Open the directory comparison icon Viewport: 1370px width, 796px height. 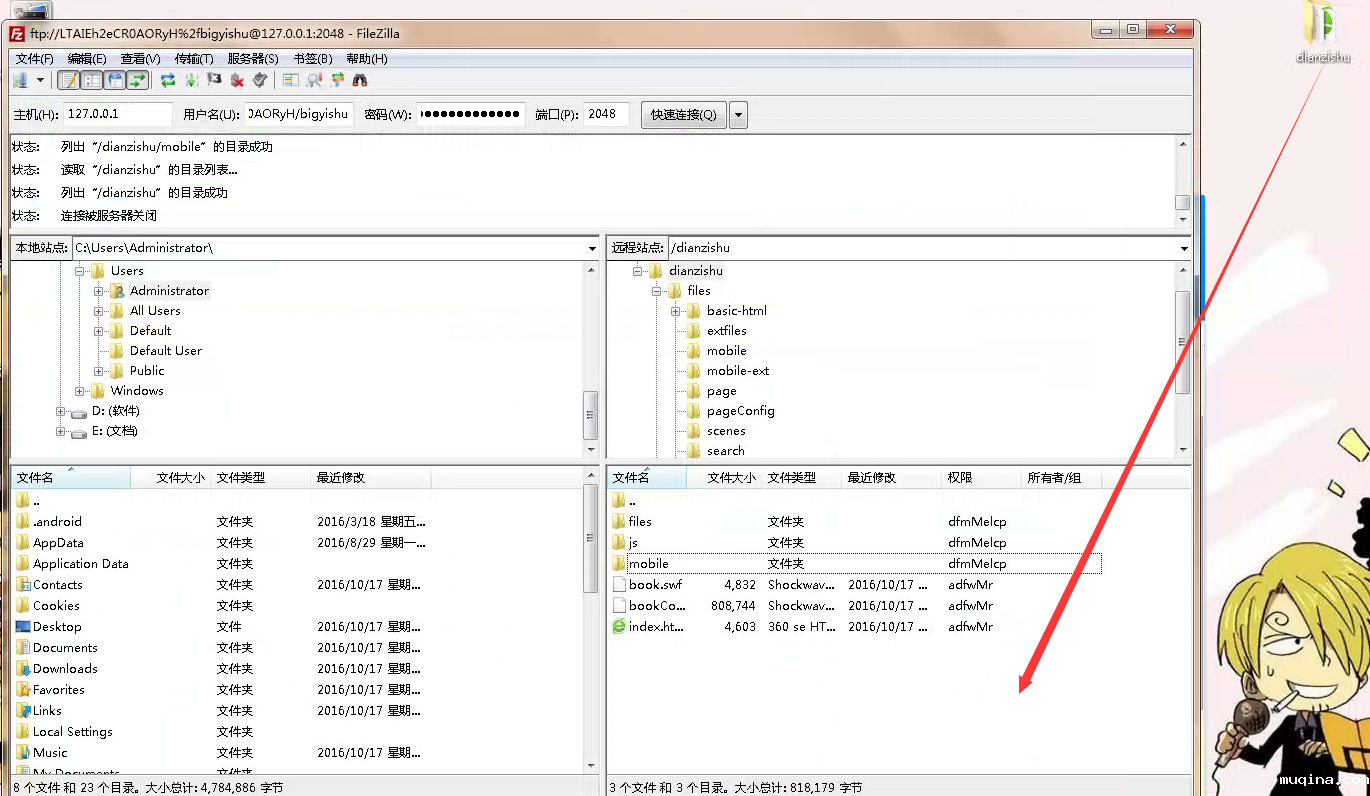[x=314, y=81]
